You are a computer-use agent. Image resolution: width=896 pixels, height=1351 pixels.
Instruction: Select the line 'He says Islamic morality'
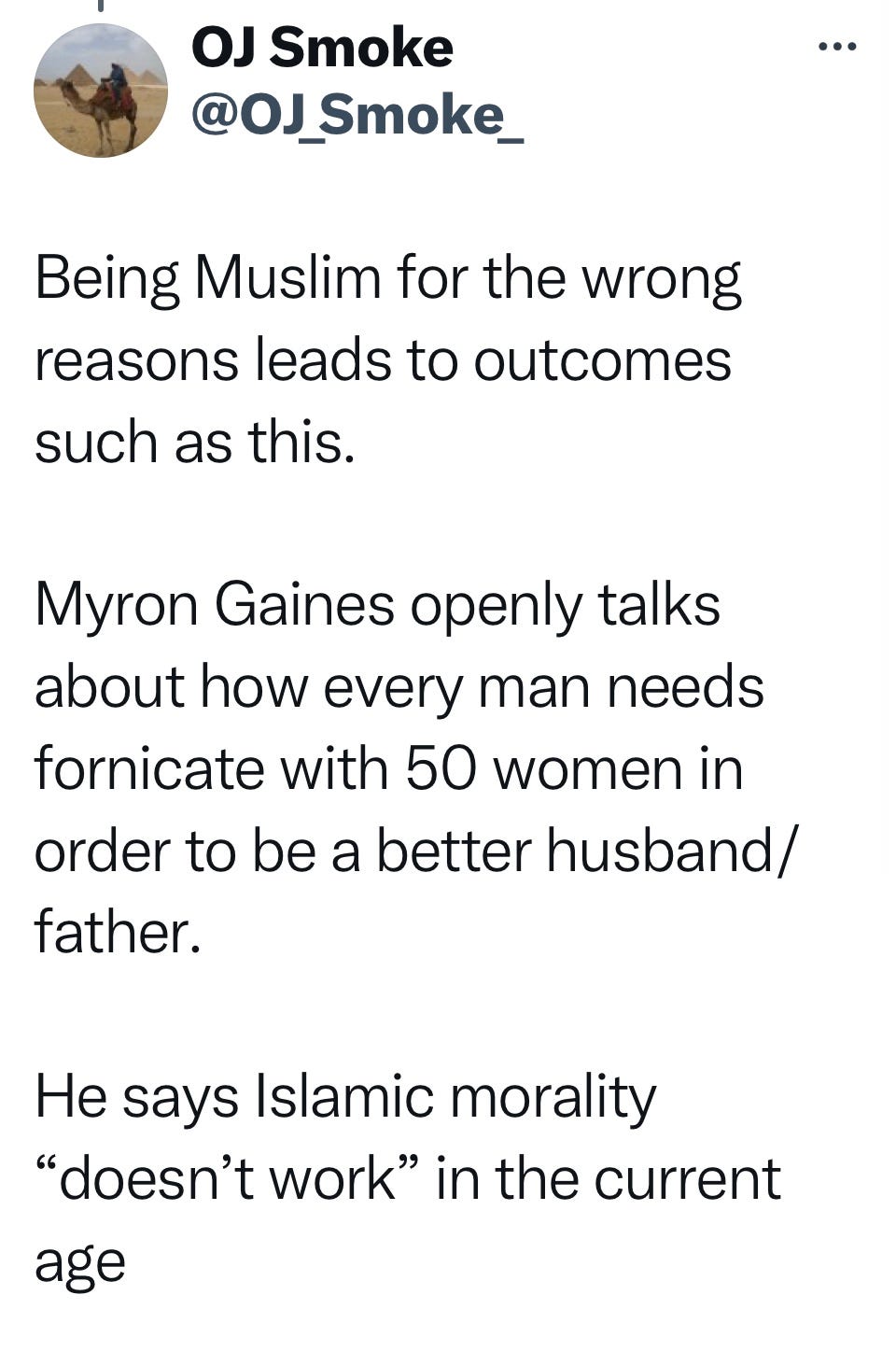pos(345,1097)
